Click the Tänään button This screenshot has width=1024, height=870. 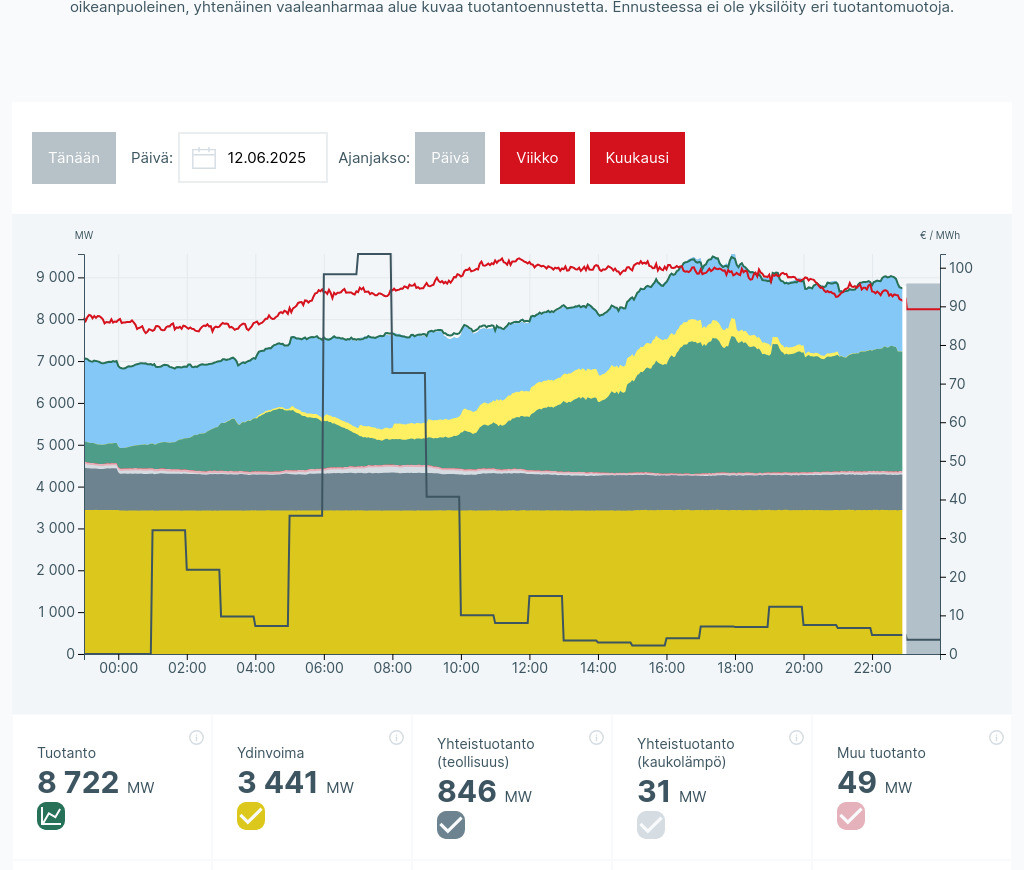coord(74,158)
